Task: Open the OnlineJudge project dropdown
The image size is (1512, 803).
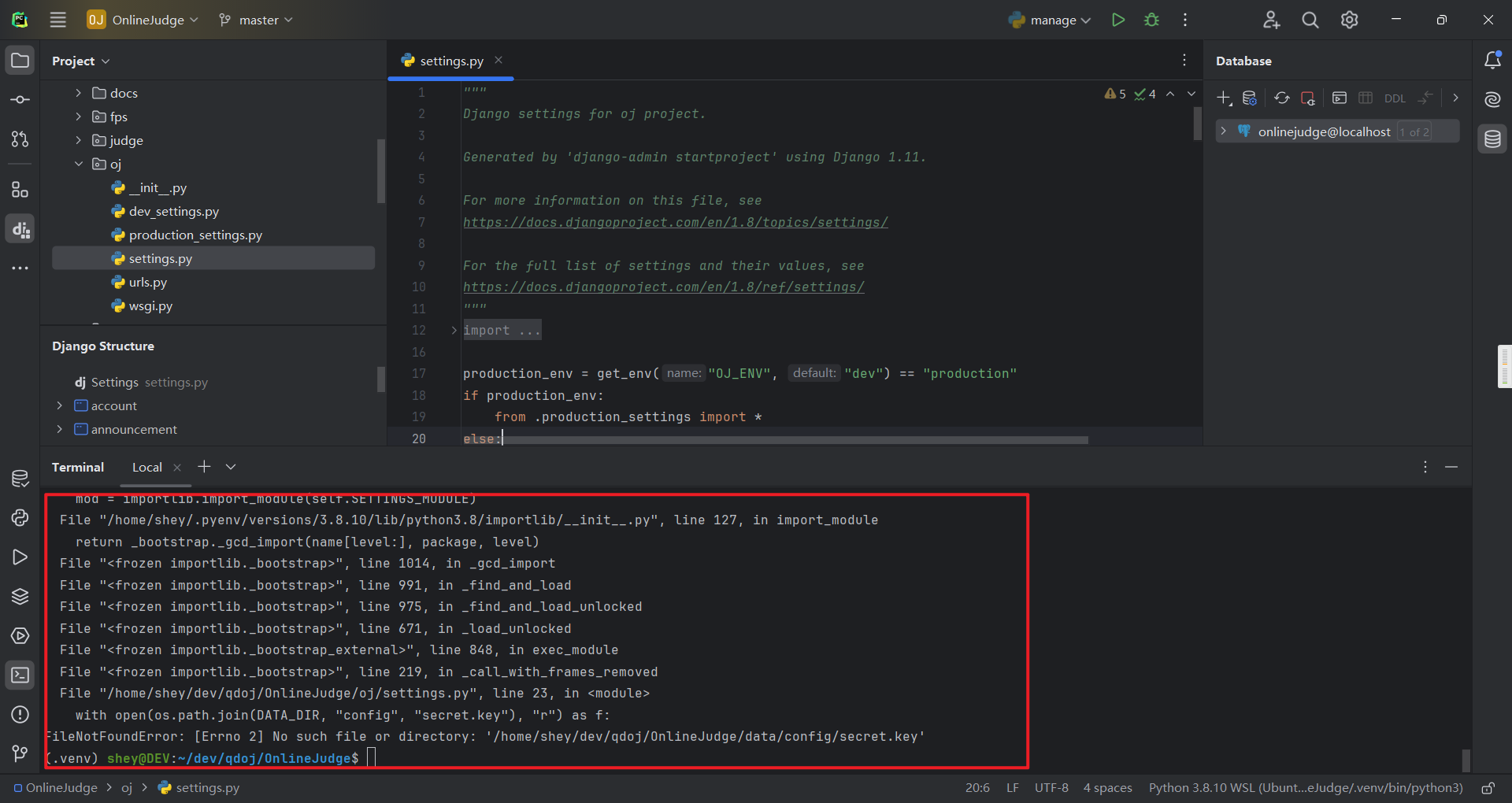Action: [143, 20]
